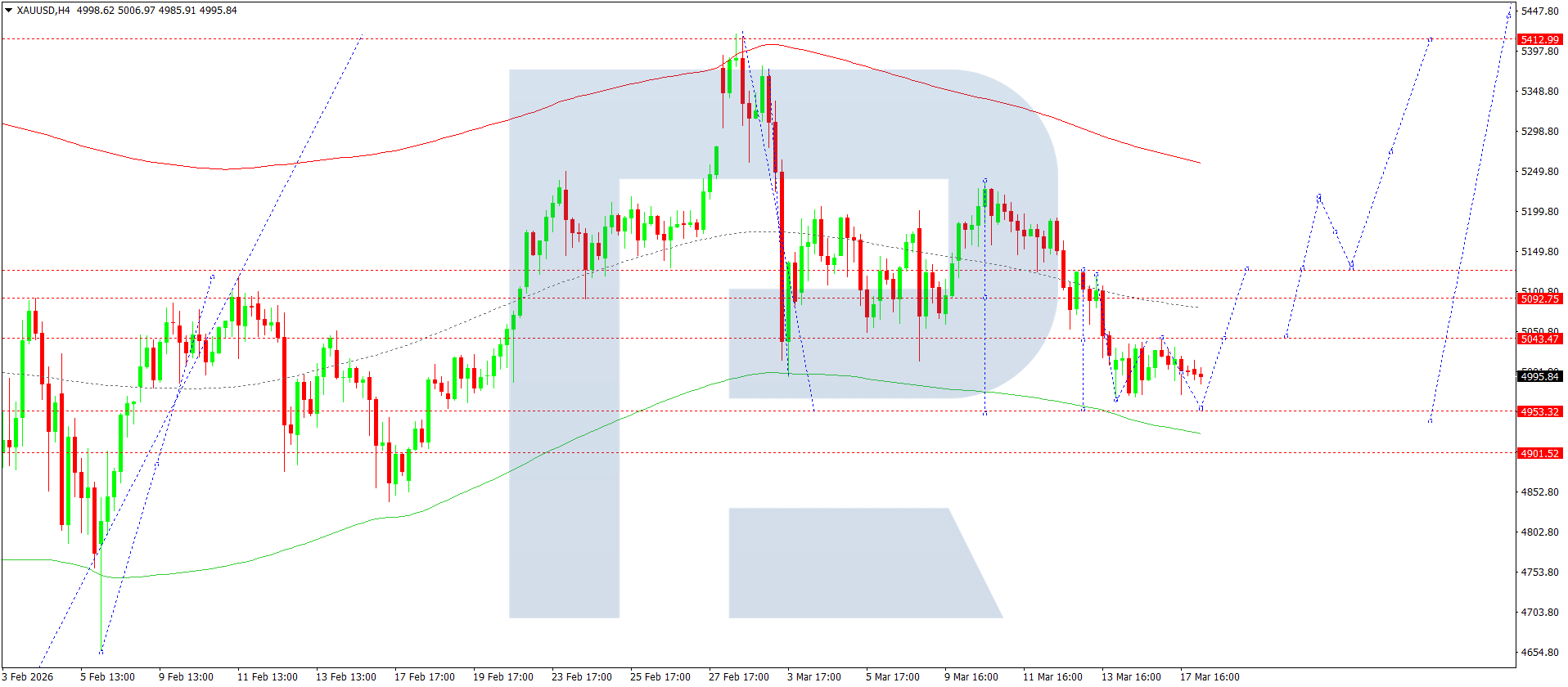Click the 27 Feb 17:00 time axis label
Image resolution: width=1568 pixels, height=687 pixels.
[x=738, y=676]
